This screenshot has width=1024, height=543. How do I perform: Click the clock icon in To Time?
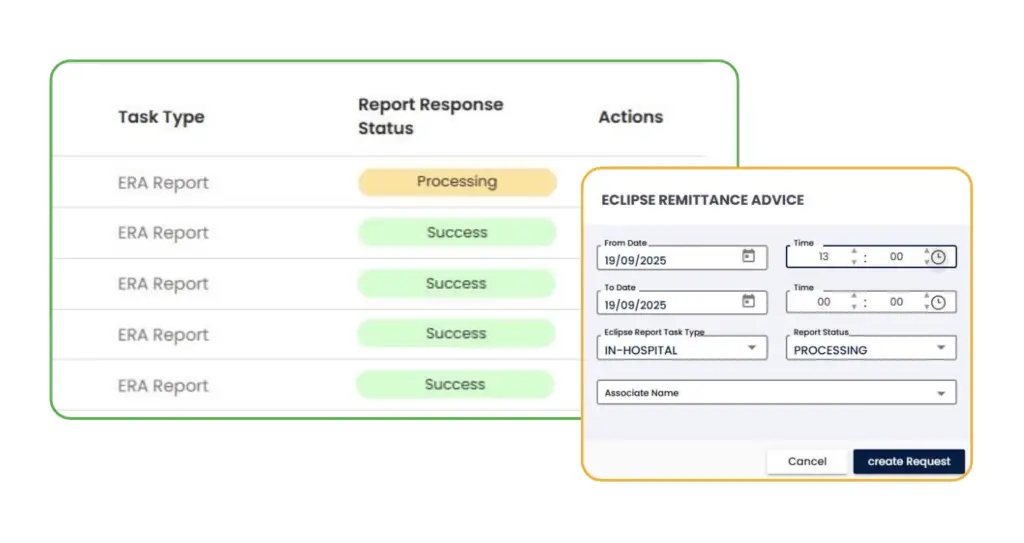click(x=938, y=303)
